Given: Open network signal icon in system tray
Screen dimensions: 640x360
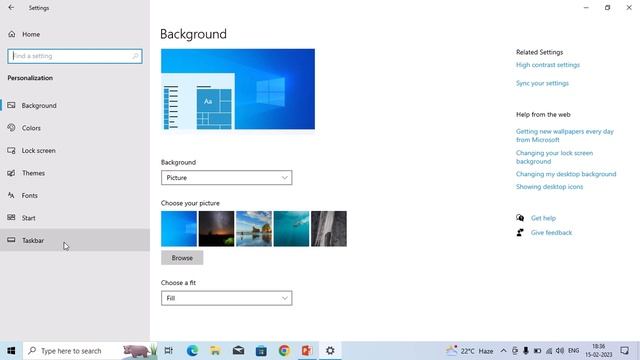Looking at the screenshot, I should pyautogui.click(x=549, y=351).
